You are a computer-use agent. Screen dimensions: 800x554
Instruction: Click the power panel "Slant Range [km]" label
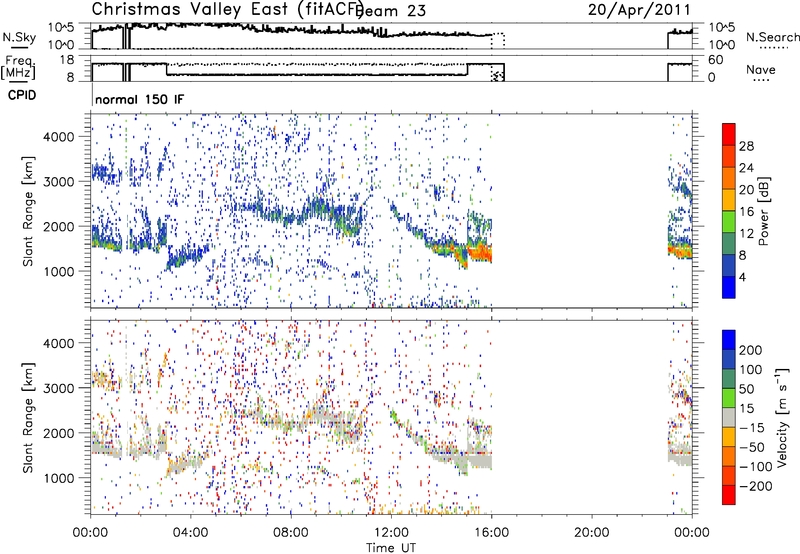28,211
